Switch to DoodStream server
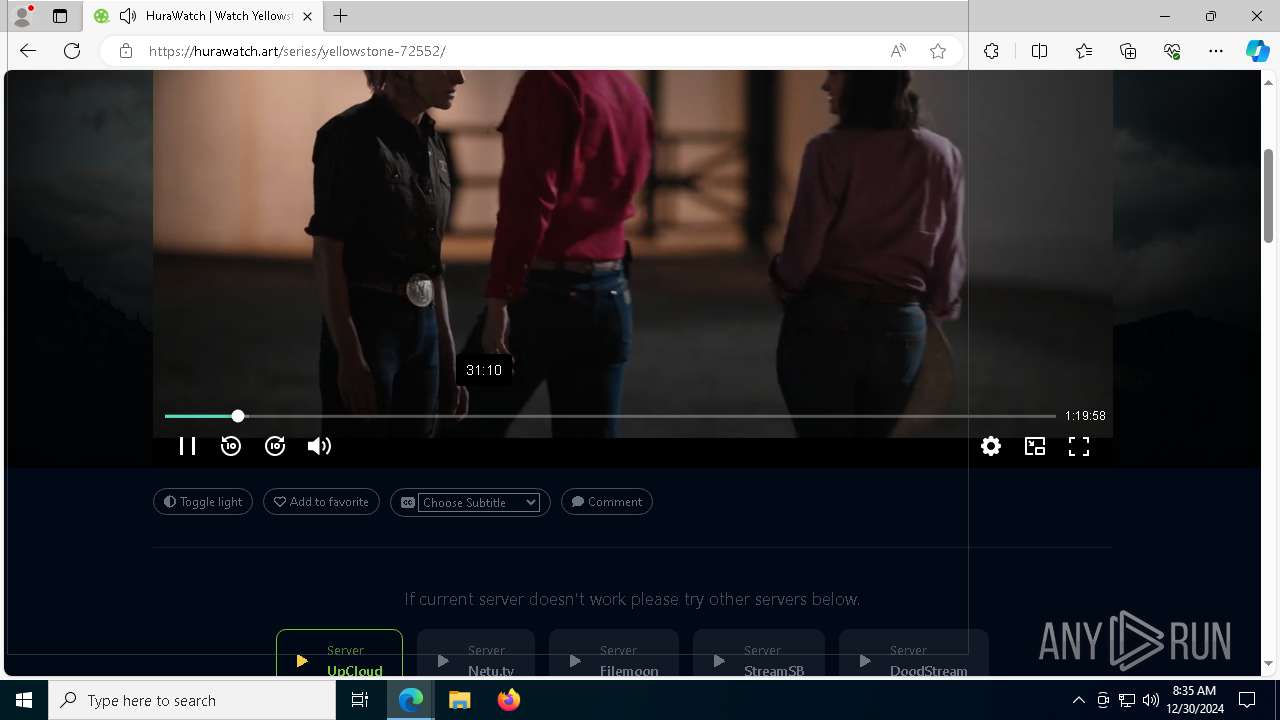The height and width of the screenshot is (720, 1280). point(914,654)
